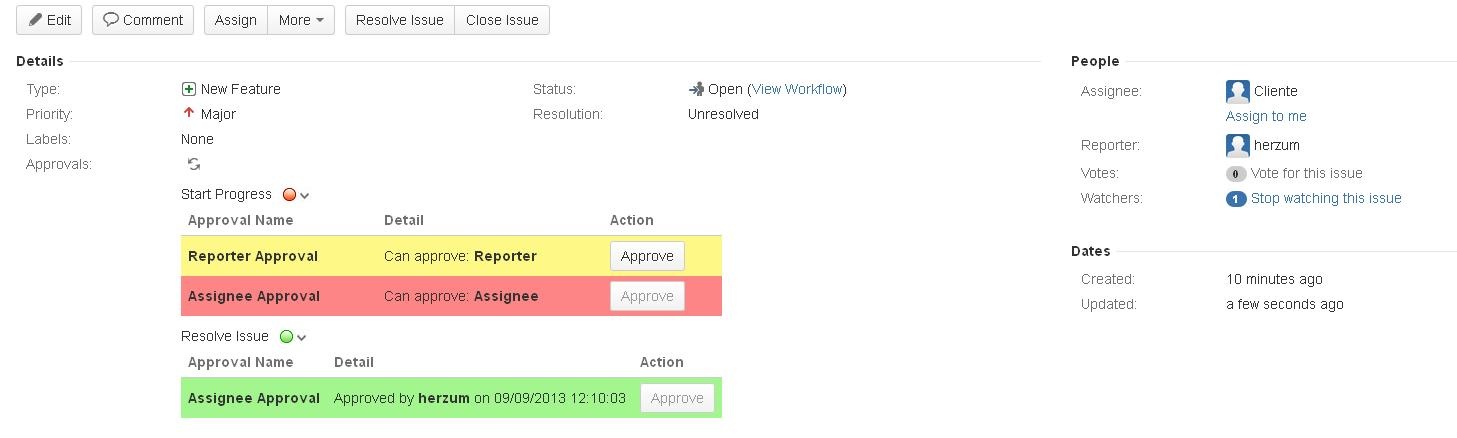
Task: Click the Assign button
Action: coord(236,20)
